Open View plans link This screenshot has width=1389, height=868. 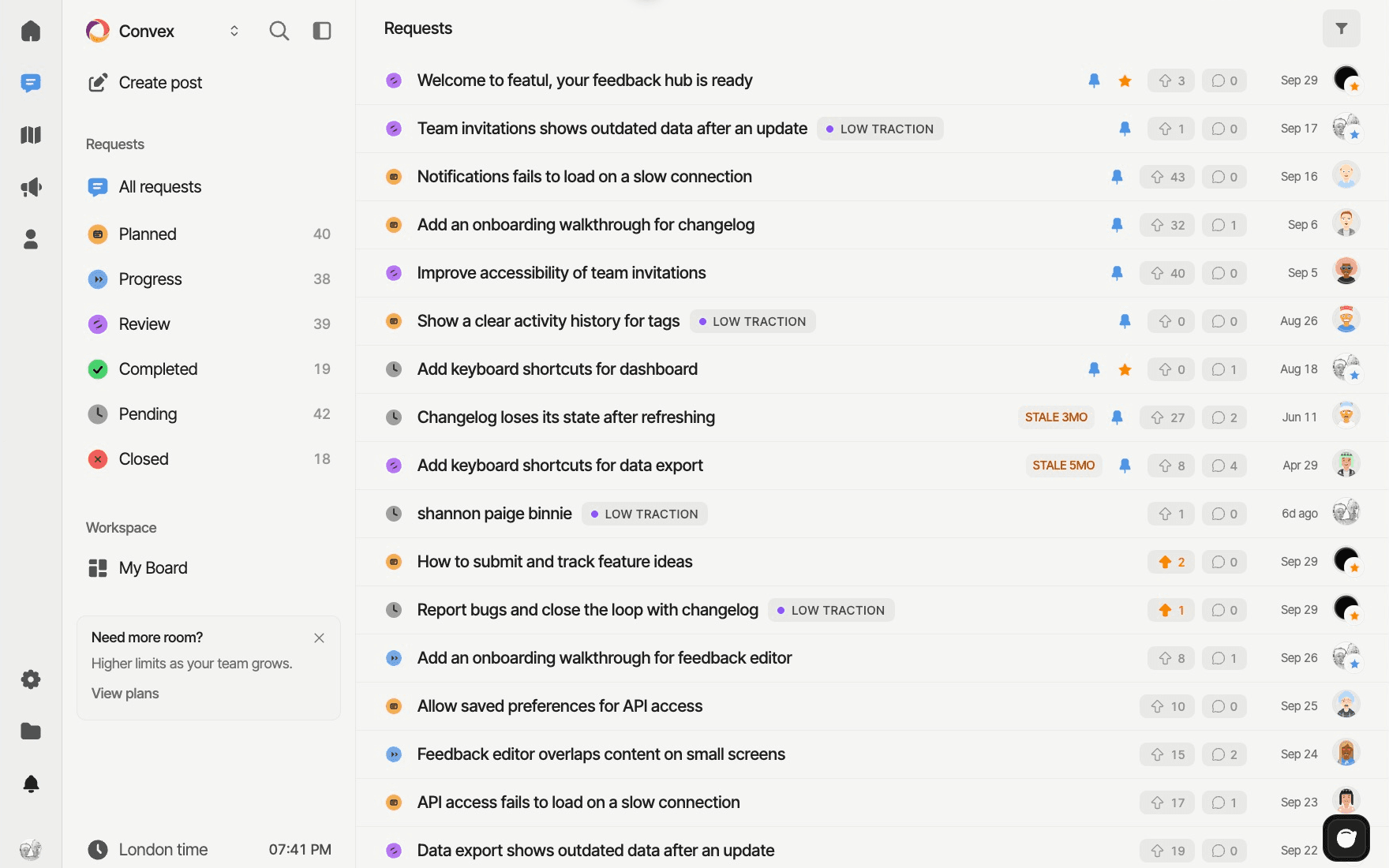(x=125, y=694)
